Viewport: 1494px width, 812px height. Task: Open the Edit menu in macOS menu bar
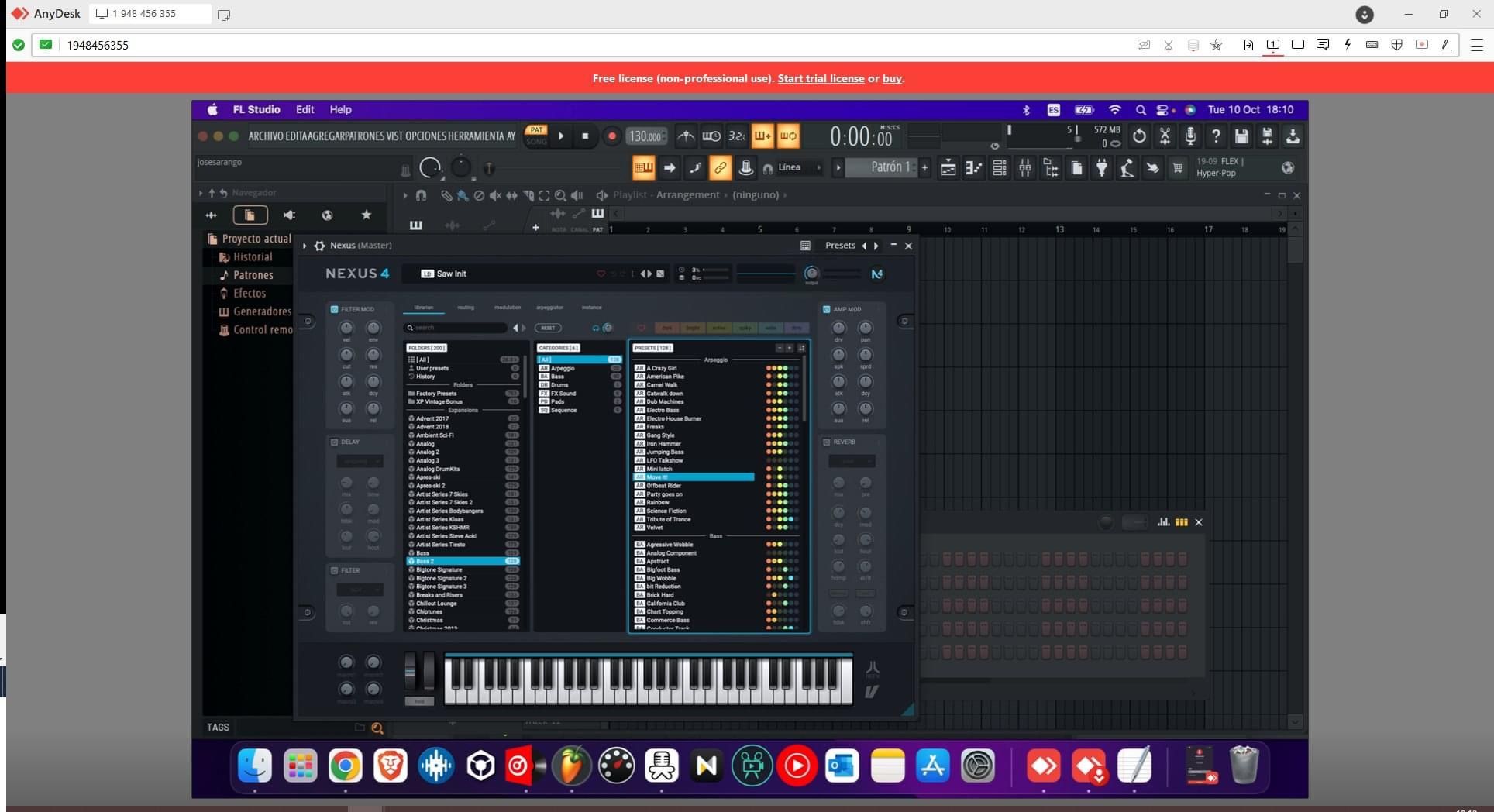[305, 110]
